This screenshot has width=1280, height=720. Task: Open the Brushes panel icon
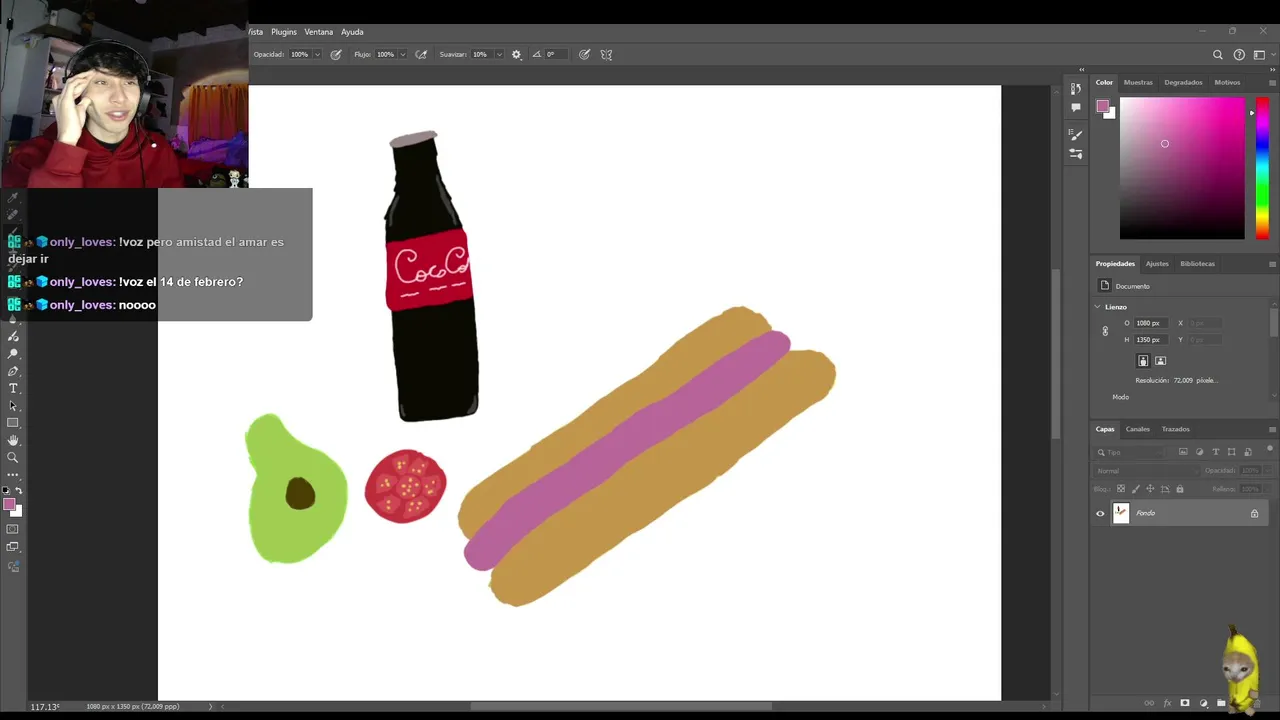[x=1076, y=133]
